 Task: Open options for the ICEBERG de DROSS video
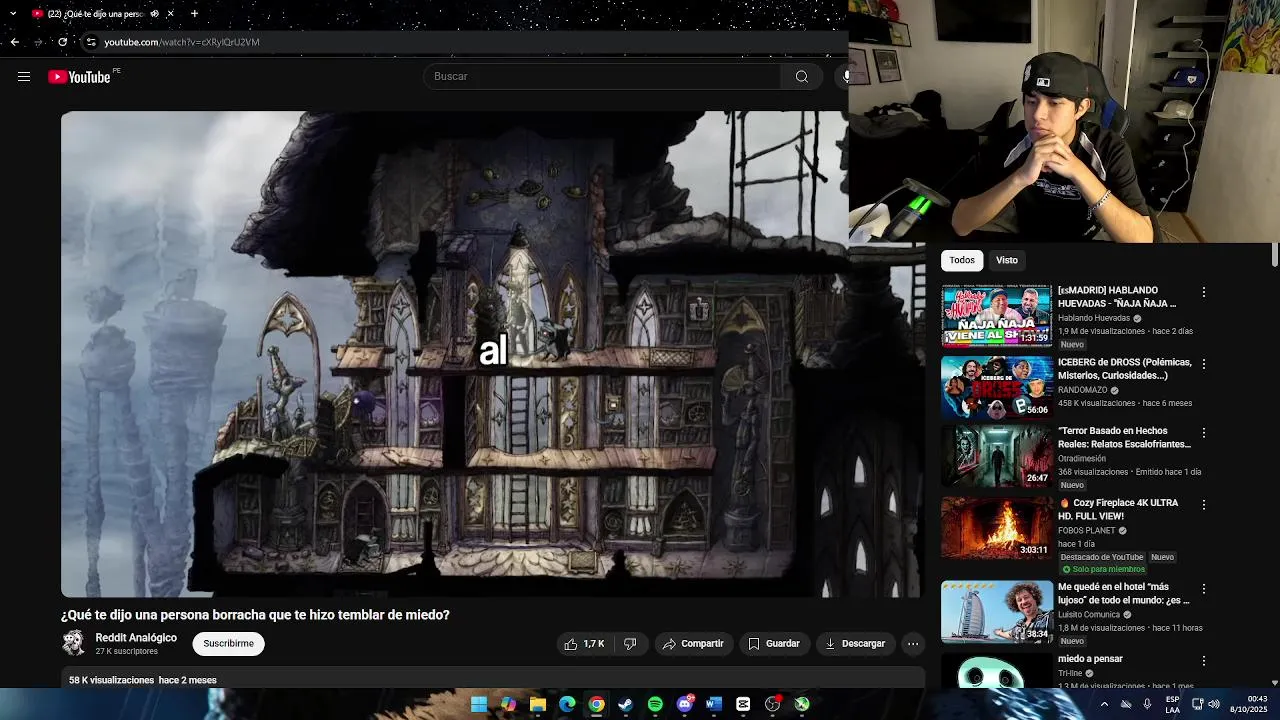[1204, 364]
